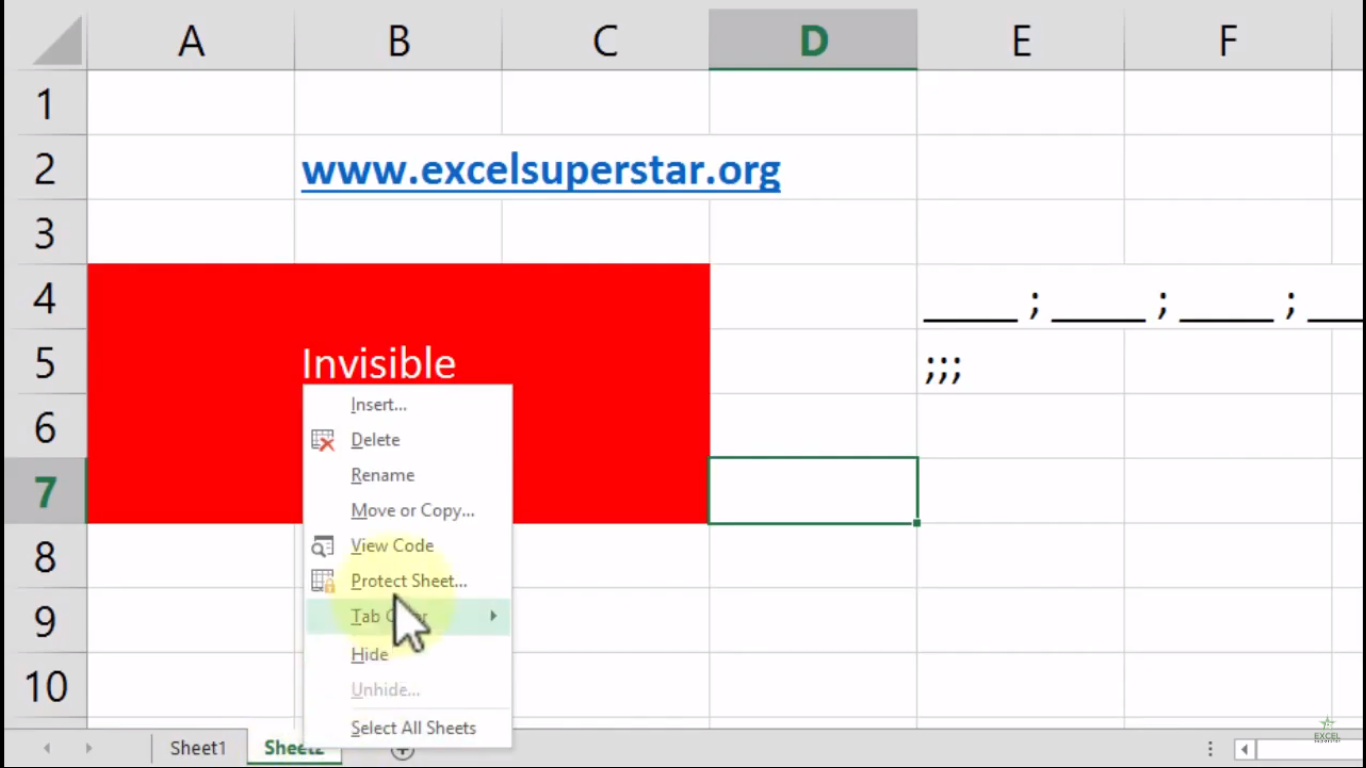This screenshot has width=1366, height=768.
Task: Click the Protect Sheet lock icon
Action: point(323,581)
